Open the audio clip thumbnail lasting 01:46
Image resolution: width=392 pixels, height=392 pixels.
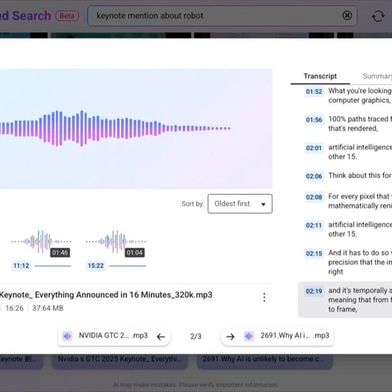pos(41,243)
